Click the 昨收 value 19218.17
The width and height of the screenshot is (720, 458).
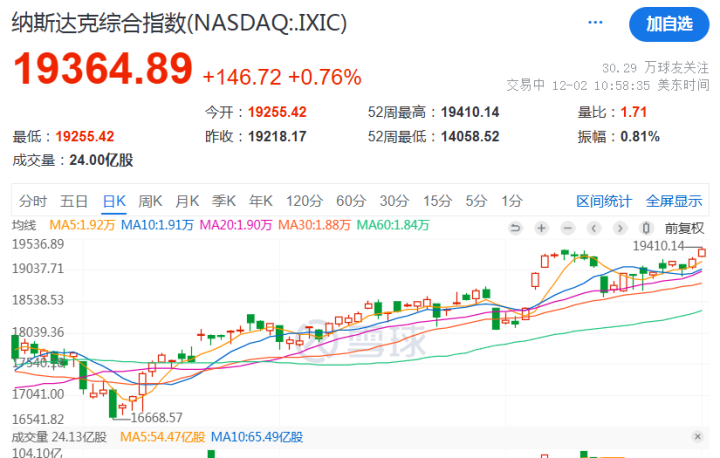click(x=277, y=136)
